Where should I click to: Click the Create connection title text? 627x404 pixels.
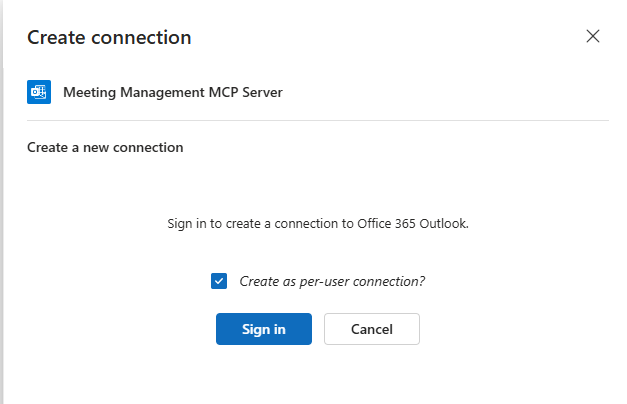coord(109,38)
